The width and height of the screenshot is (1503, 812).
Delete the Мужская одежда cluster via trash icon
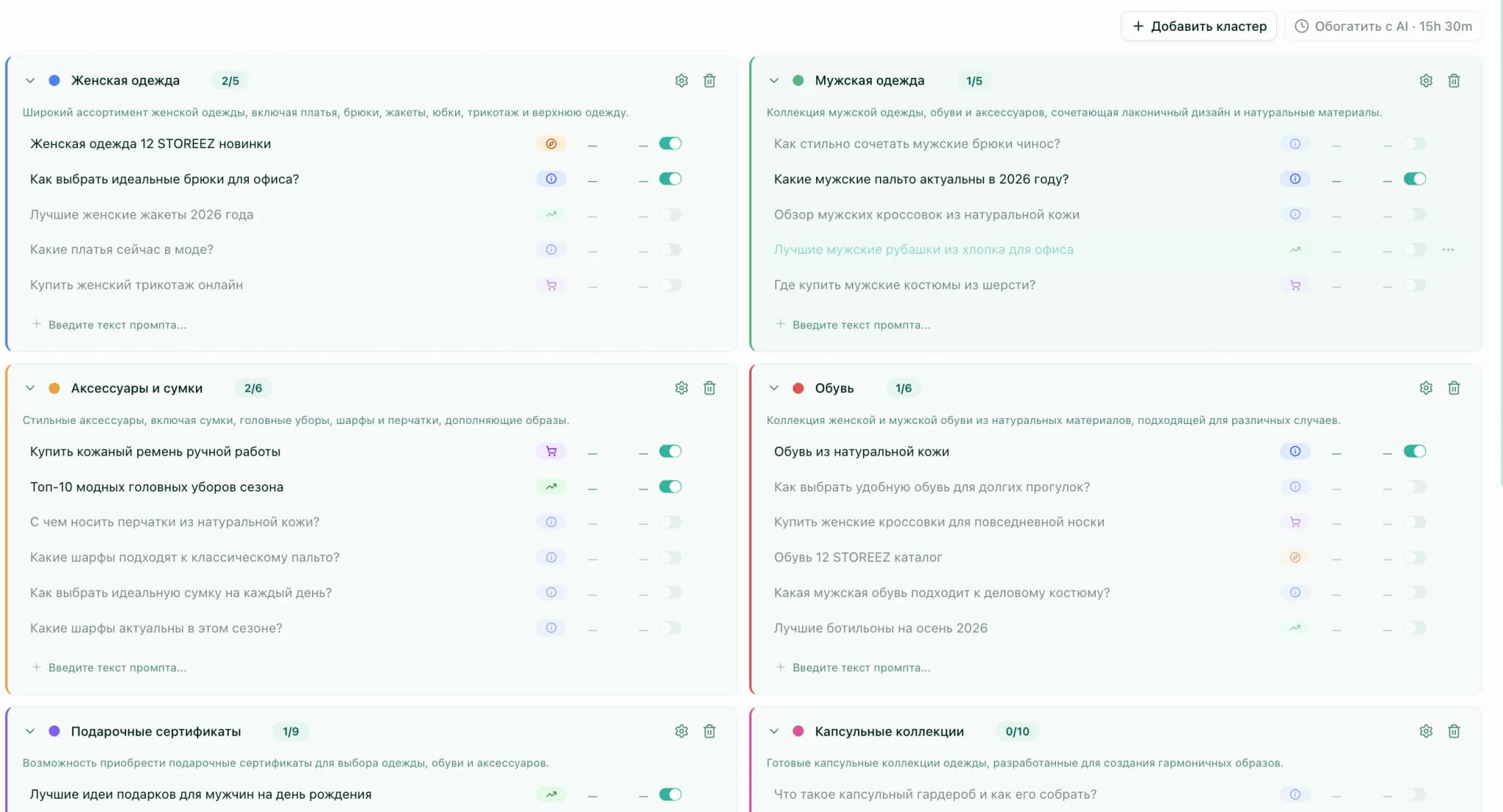tap(1455, 80)
